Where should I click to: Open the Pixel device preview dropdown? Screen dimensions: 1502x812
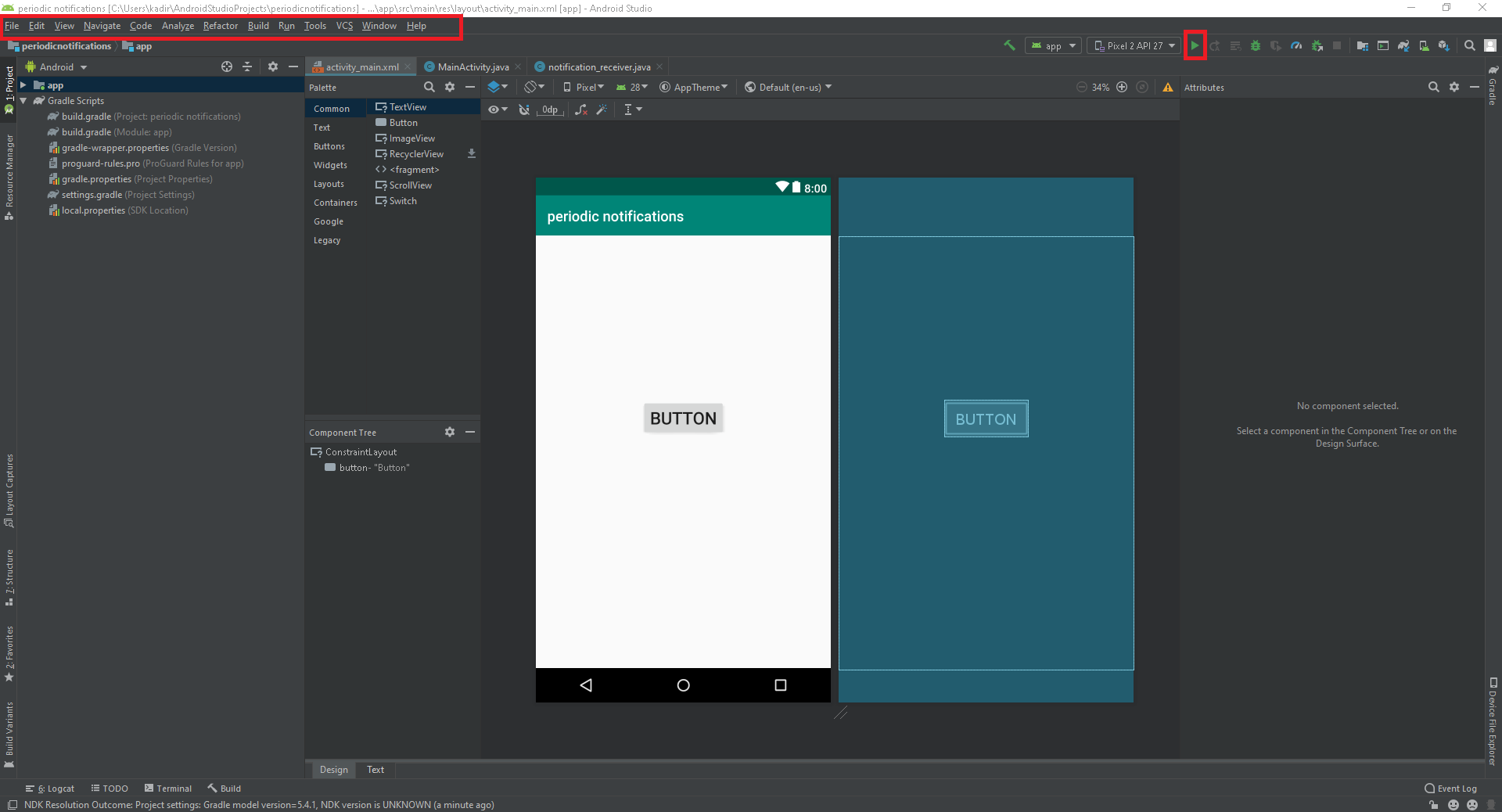[x=584, y=87]
